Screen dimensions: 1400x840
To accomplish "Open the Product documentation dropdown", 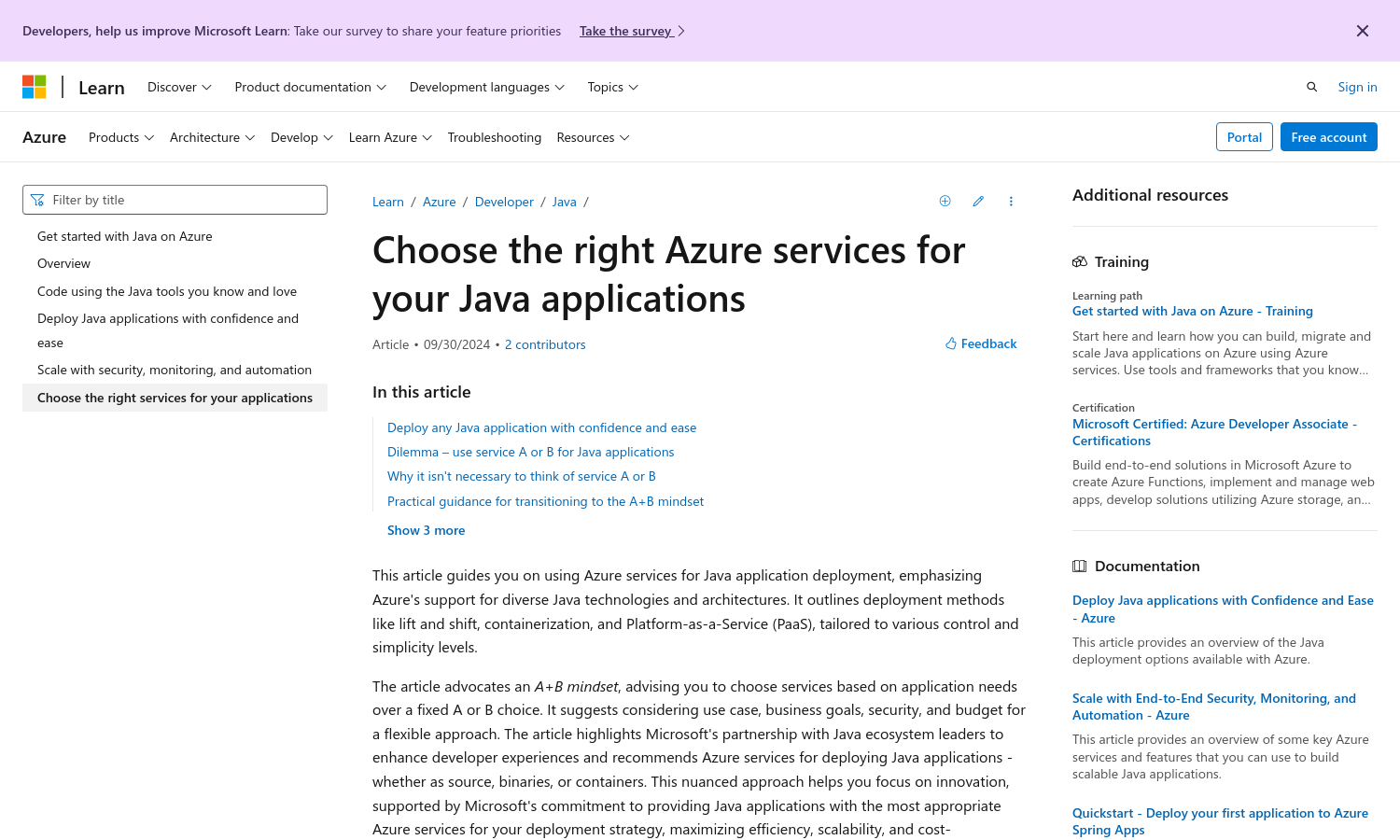I will [310, 87].
